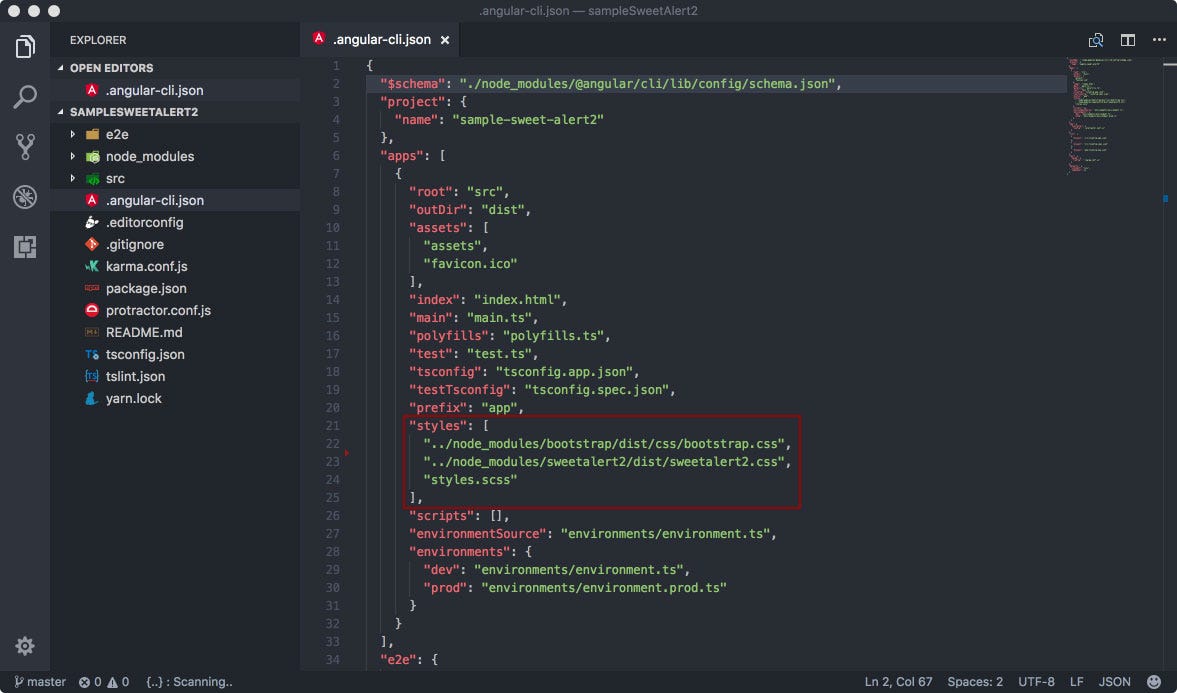
Task: Click the bootstrap.css path string
Action: pyautogui.click(x=604, y=444)
